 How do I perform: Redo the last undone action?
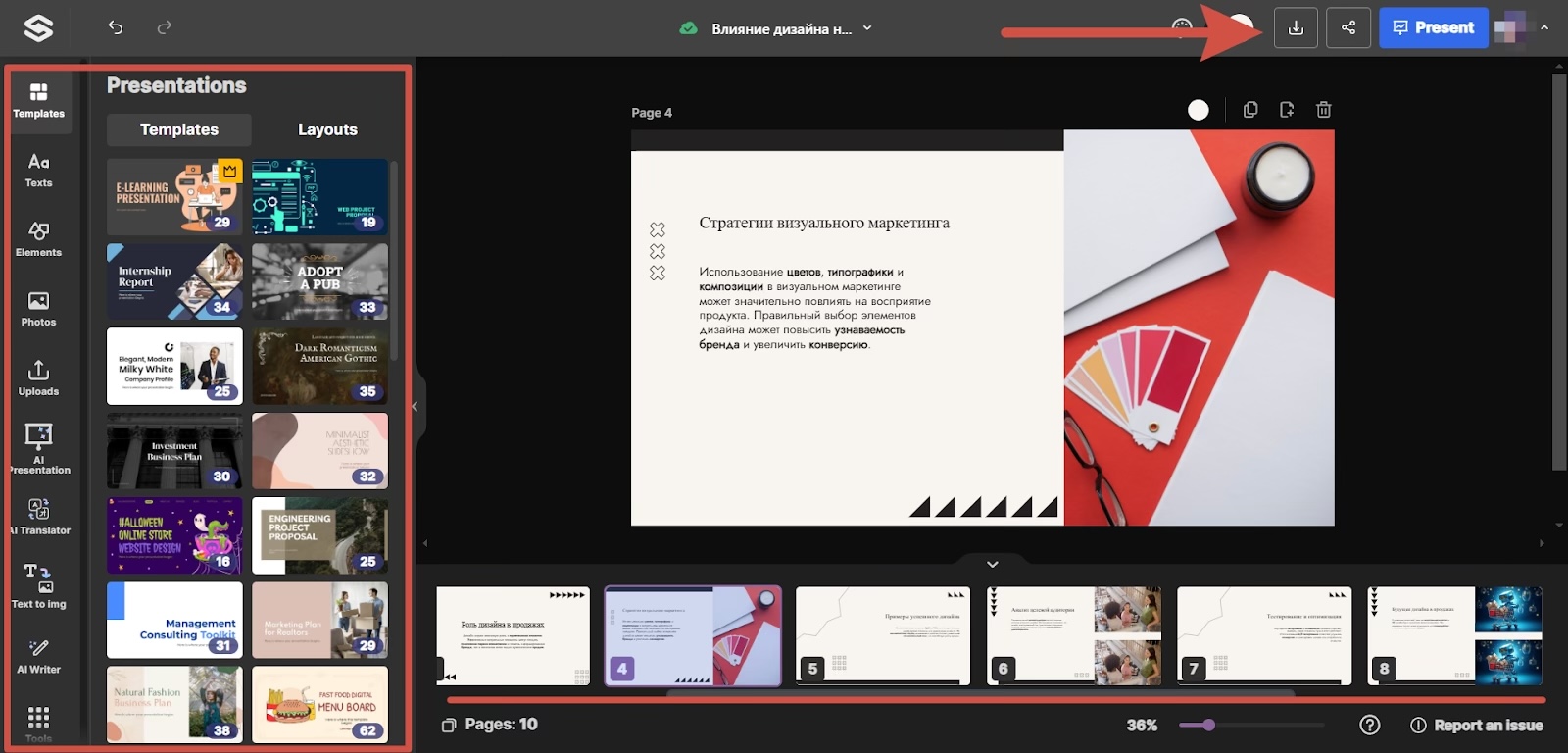click(x=165, y=27)
